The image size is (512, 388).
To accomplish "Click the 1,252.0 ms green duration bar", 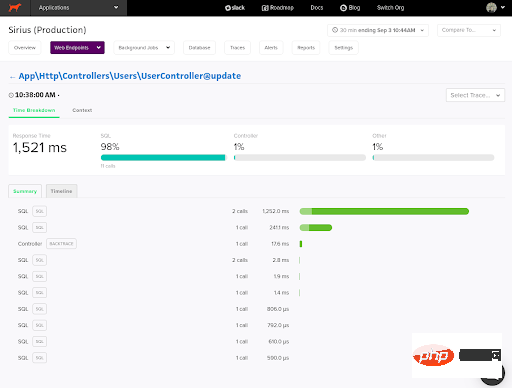I will point(384,211).
